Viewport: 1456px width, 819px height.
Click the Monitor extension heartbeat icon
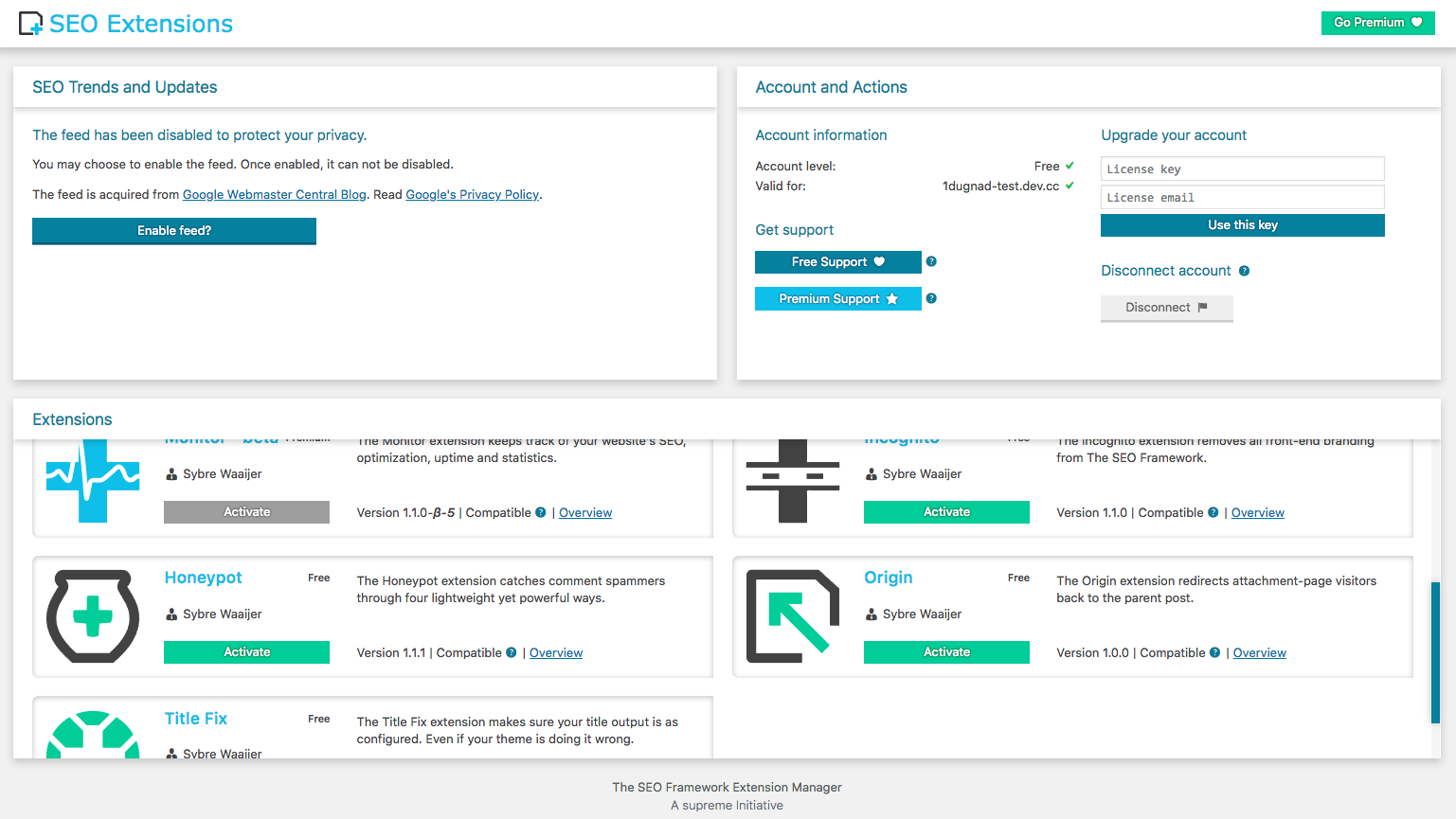point(93,481)
